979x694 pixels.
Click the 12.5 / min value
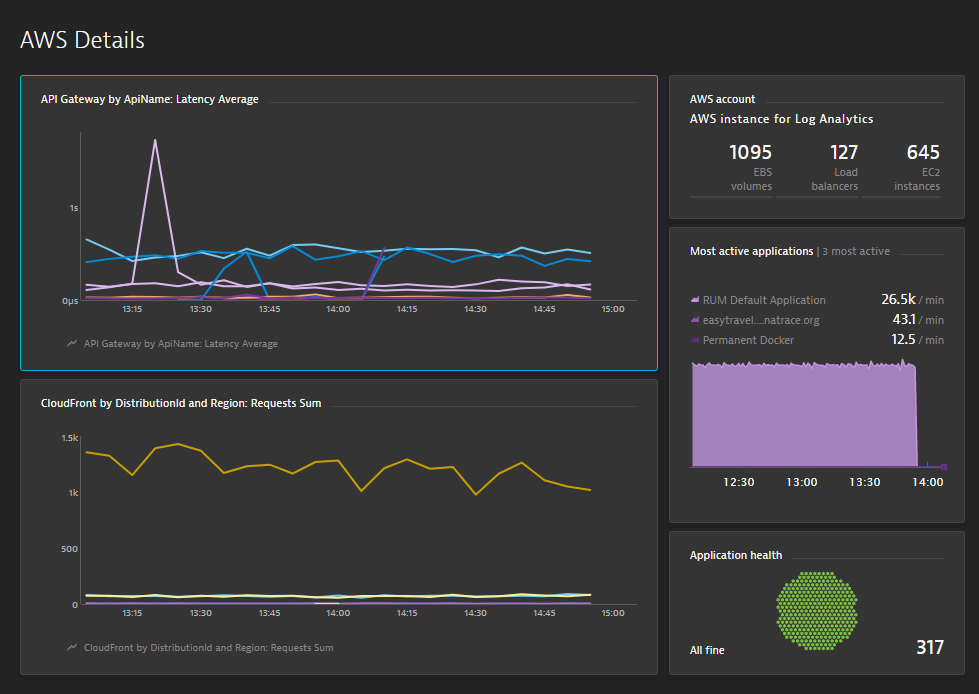(917, 340)
